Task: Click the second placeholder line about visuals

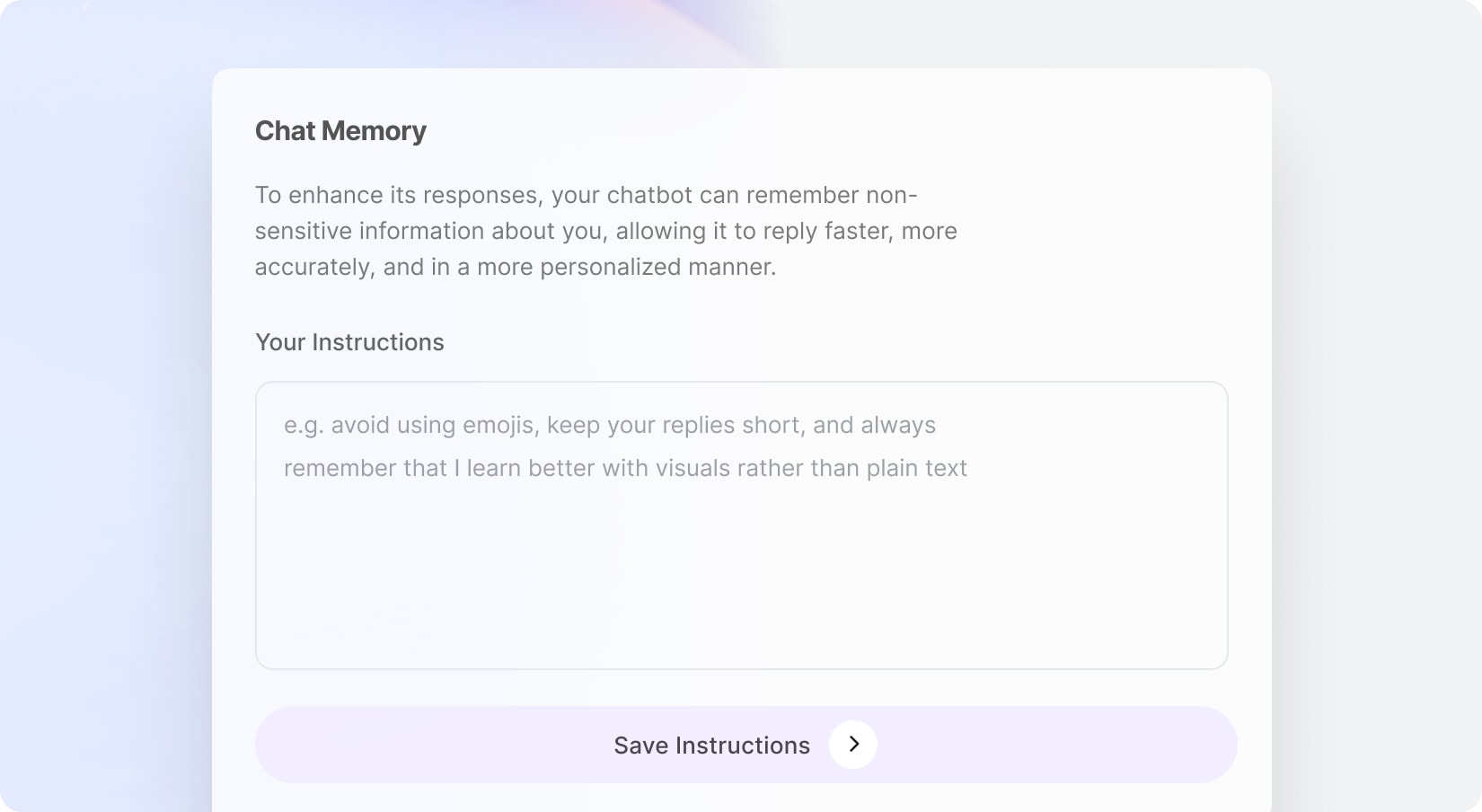Action: [625, 469]
